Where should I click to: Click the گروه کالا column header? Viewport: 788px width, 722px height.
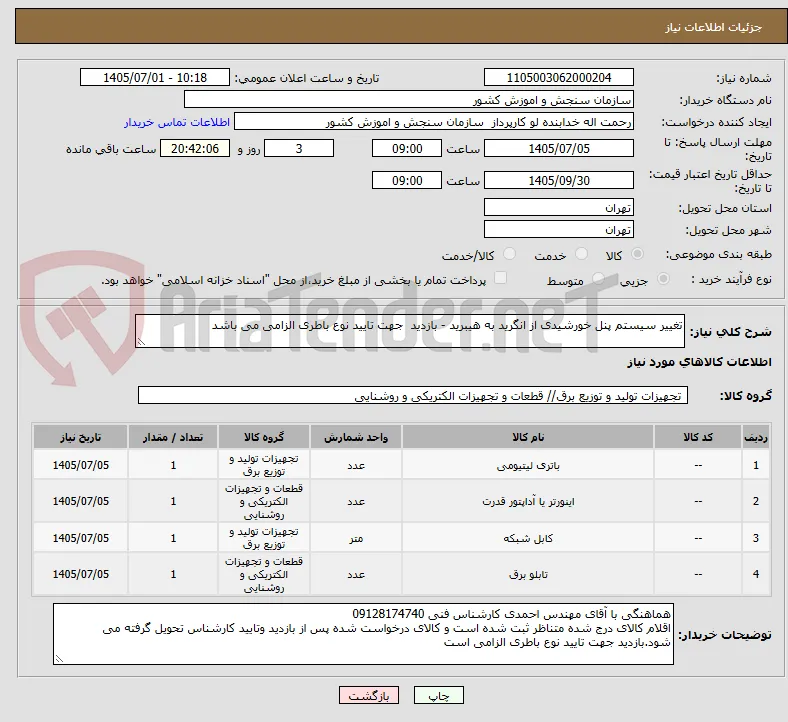264,437
